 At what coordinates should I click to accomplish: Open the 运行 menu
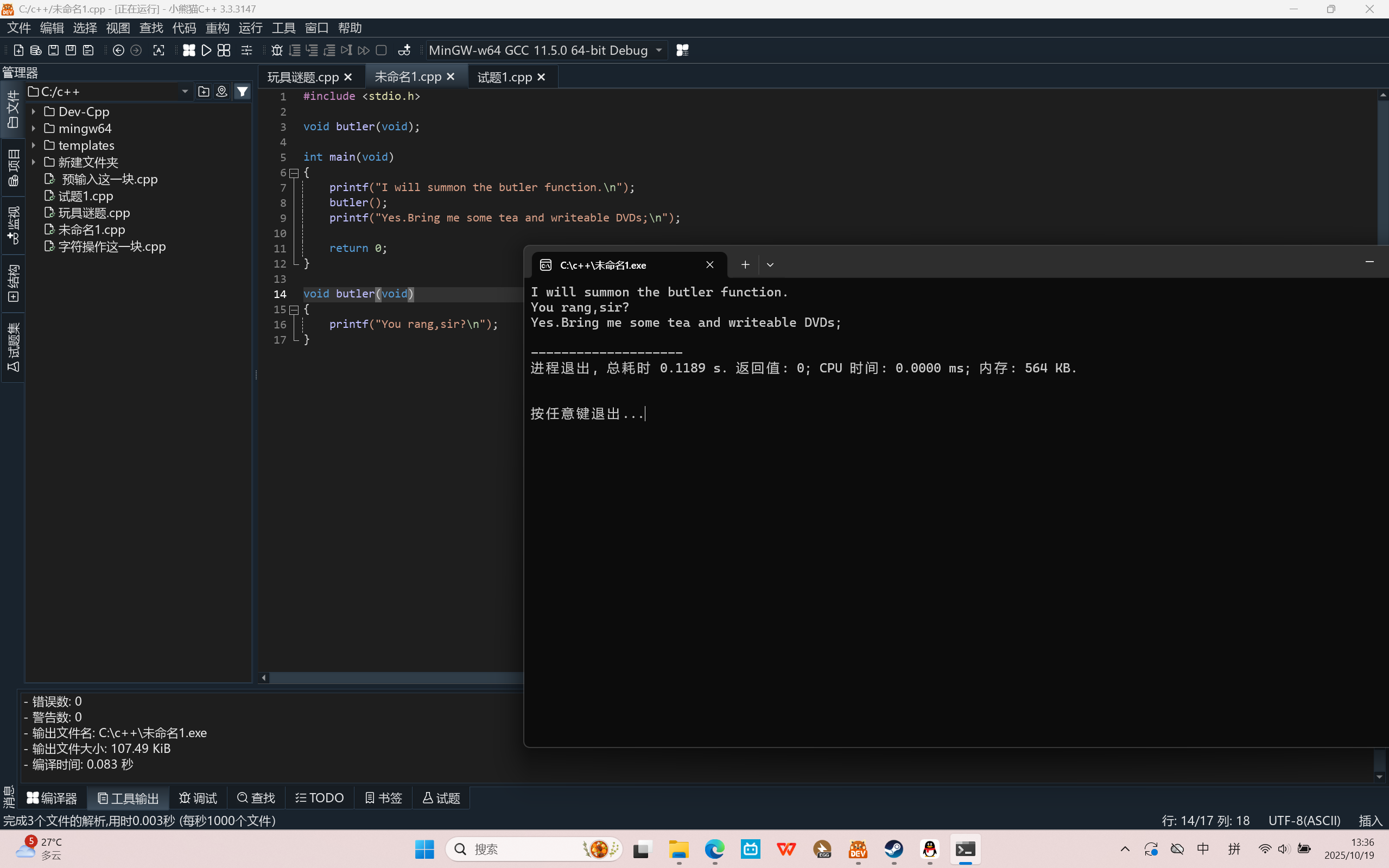[250, 28]
